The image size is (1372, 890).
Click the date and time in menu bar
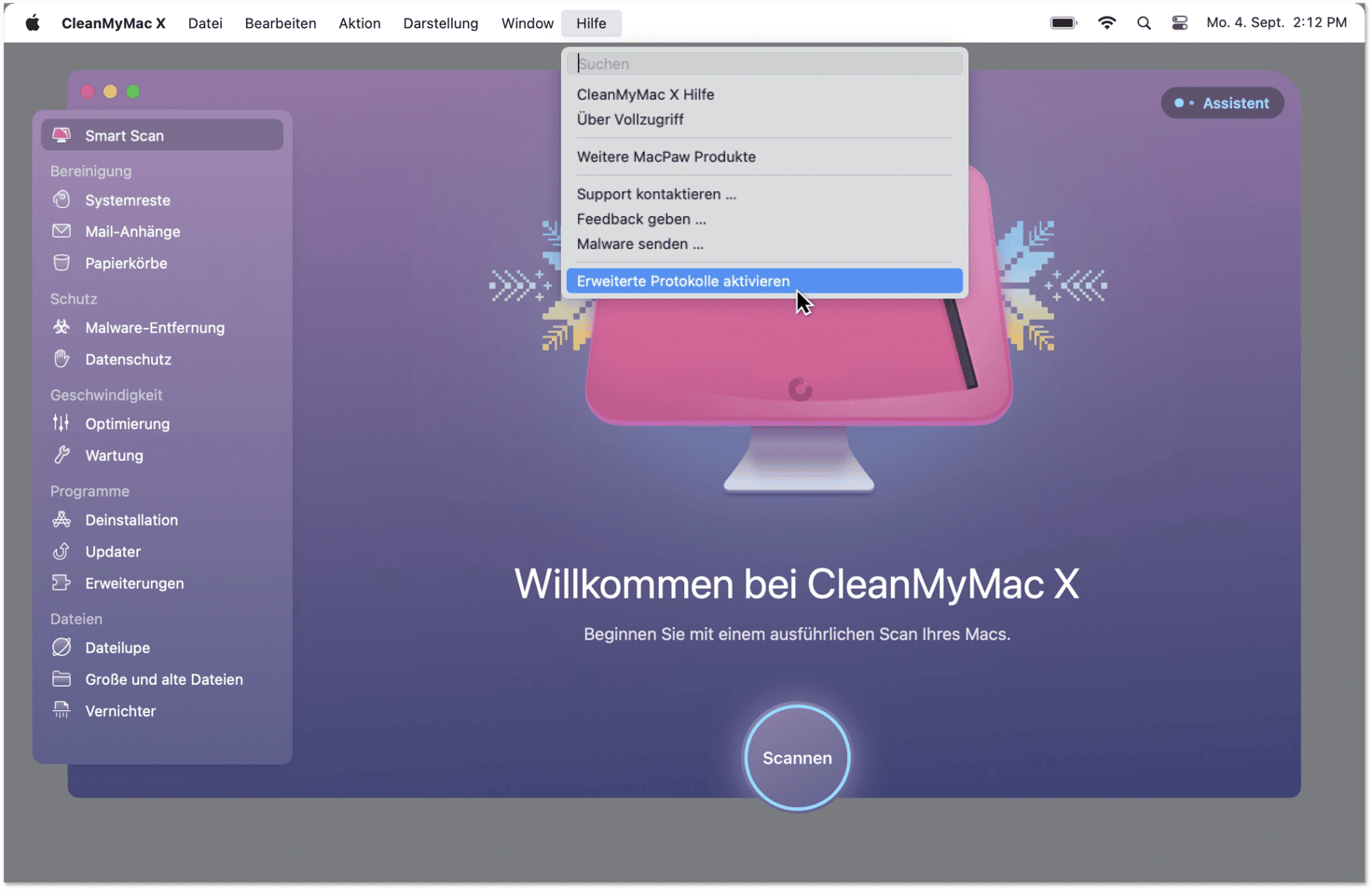[x=1276, y=22]
